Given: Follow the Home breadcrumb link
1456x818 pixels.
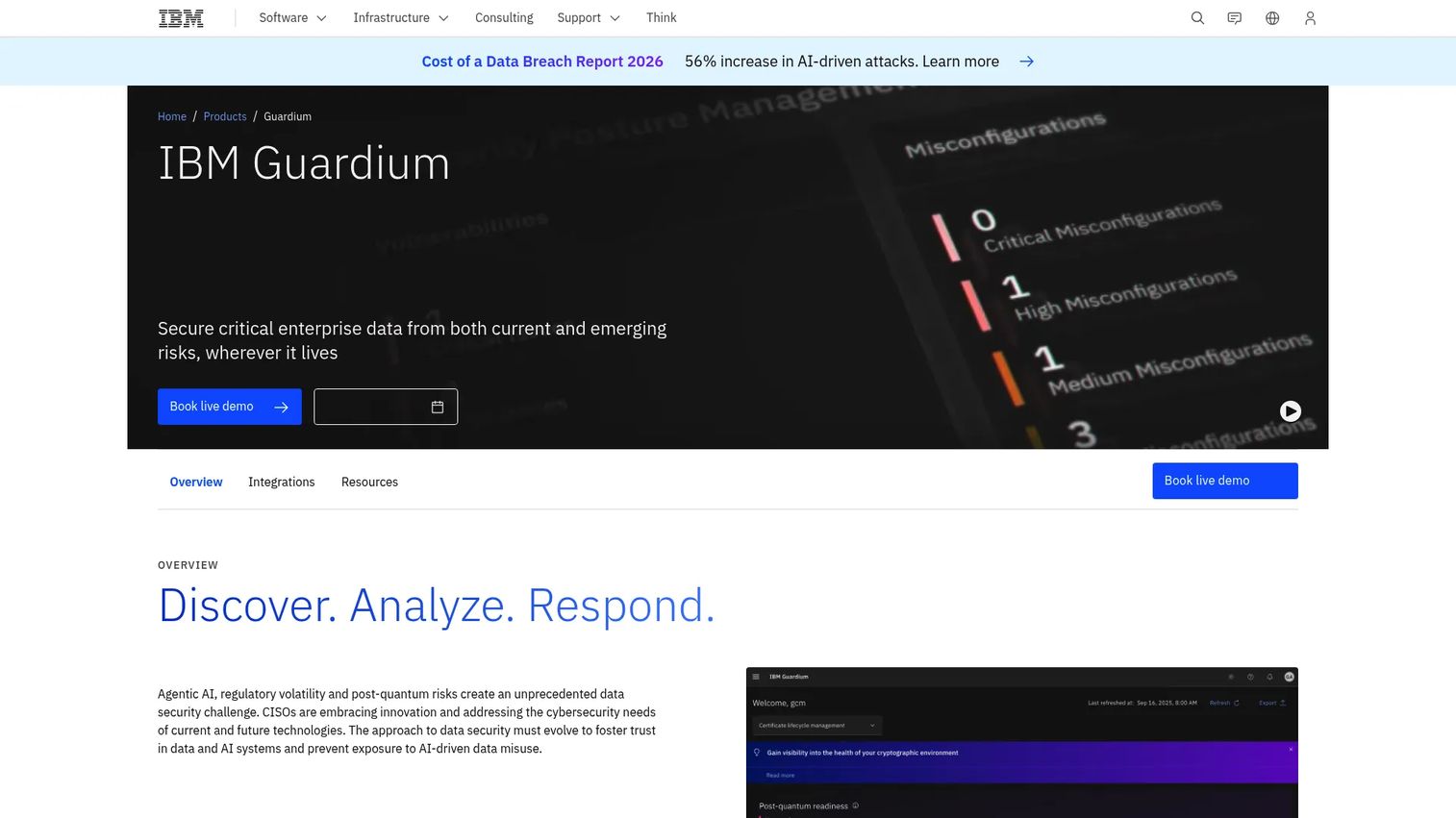Looking at the screenshot, I should click(172, 116).
